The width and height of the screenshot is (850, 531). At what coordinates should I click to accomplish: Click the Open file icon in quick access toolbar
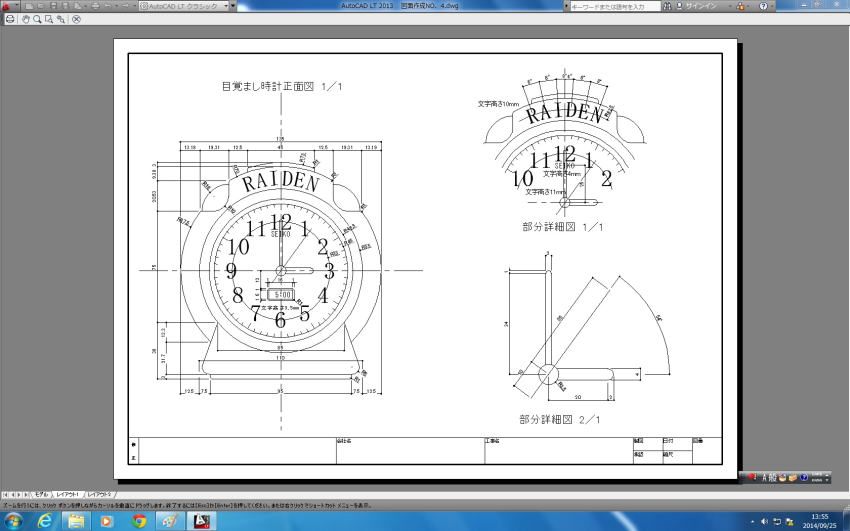click(41, 6)
